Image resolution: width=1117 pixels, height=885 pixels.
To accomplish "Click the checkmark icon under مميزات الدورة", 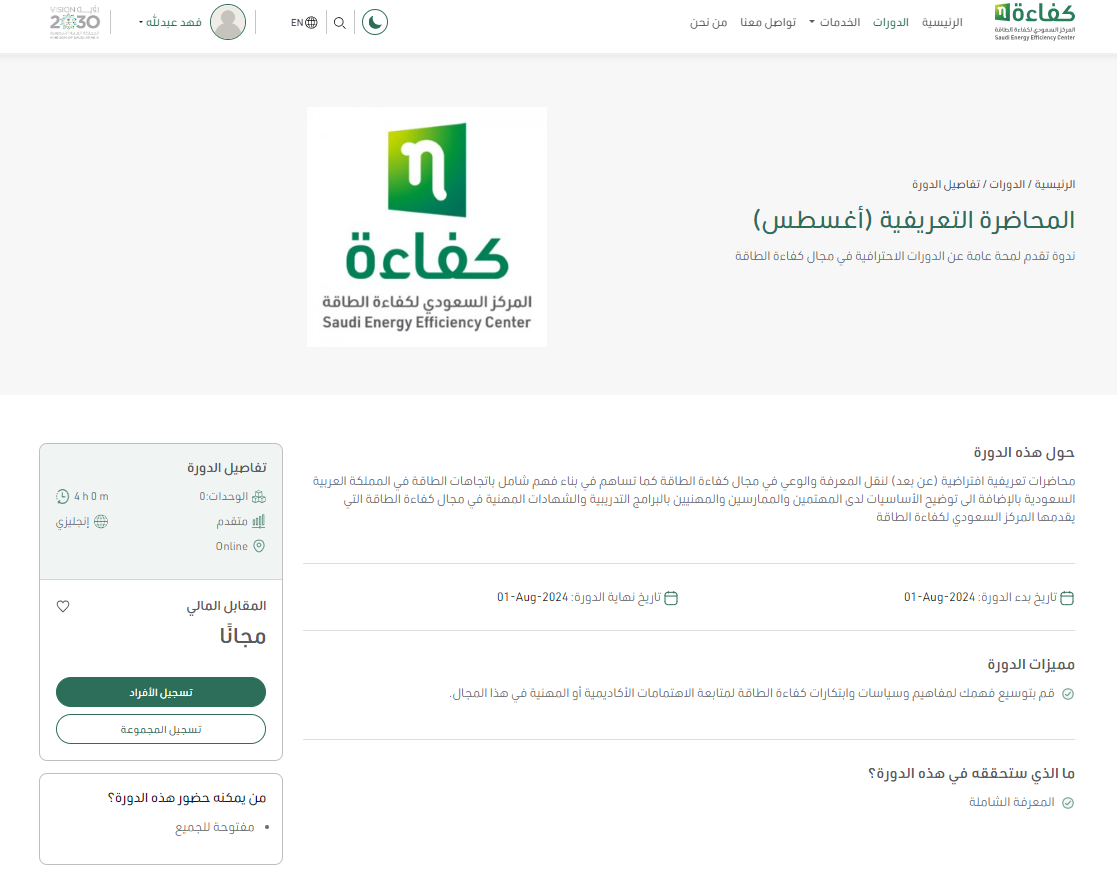I will pos(1068,694).
